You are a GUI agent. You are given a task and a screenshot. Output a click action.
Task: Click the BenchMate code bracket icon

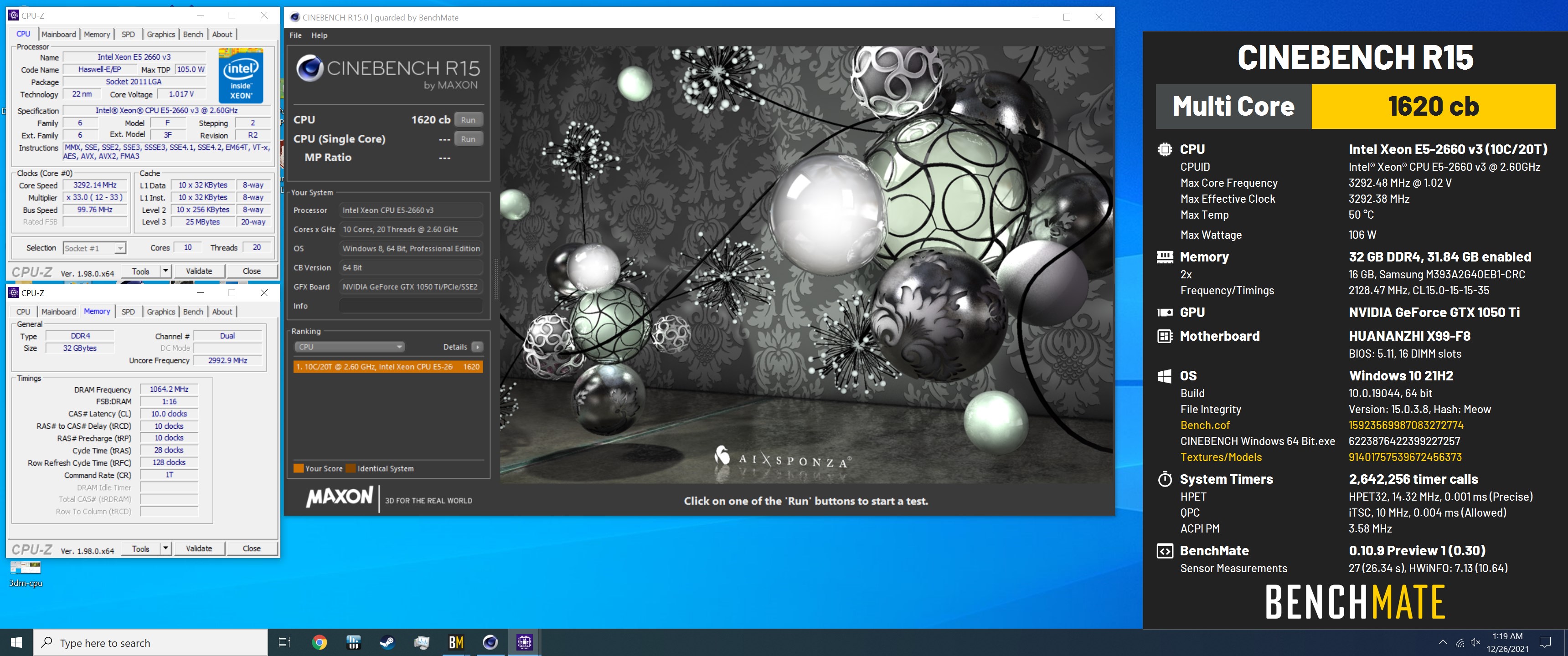[1165, 551]
